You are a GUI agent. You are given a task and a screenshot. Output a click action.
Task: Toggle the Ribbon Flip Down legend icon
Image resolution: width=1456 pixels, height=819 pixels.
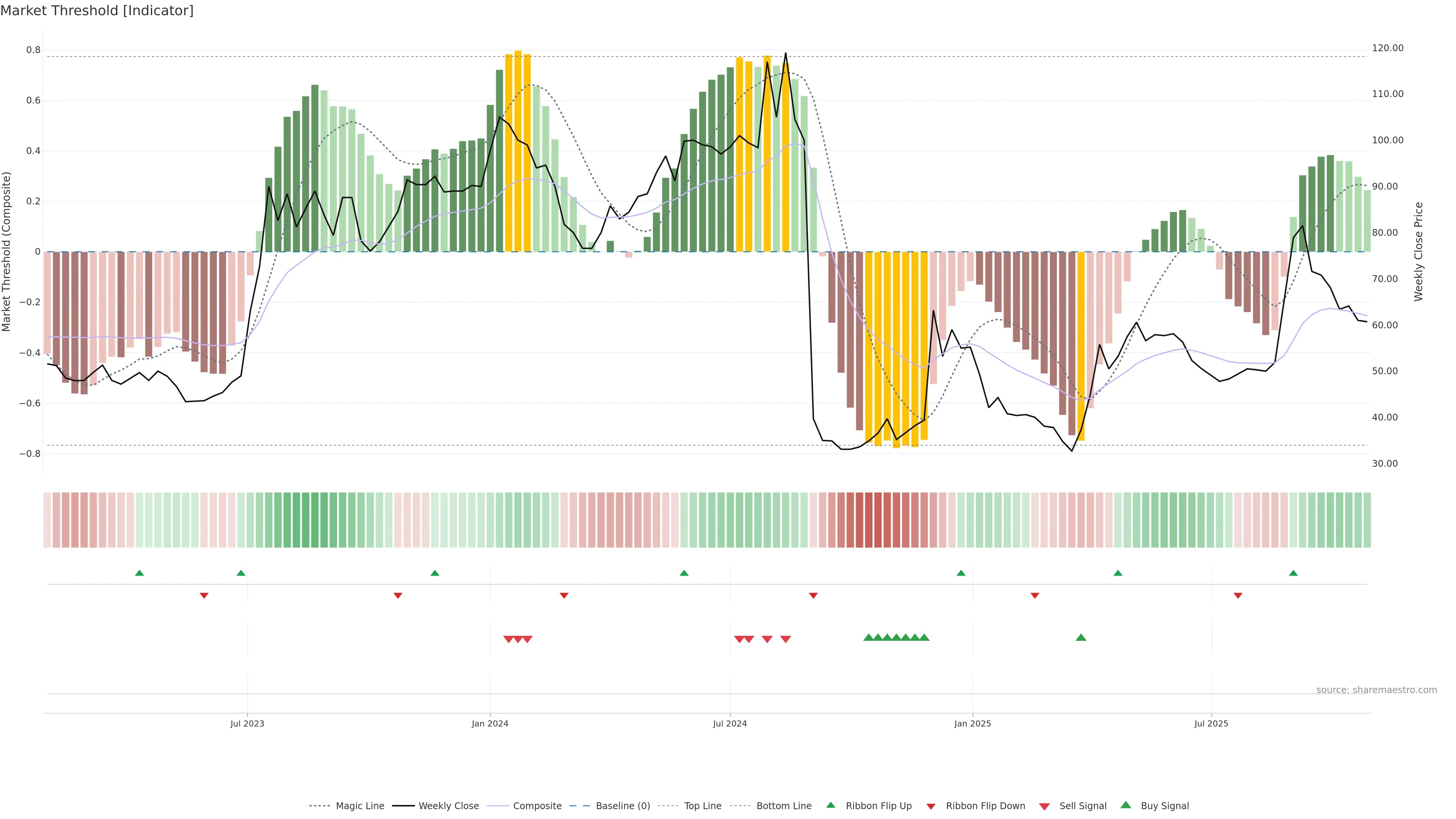pos(931,806)
